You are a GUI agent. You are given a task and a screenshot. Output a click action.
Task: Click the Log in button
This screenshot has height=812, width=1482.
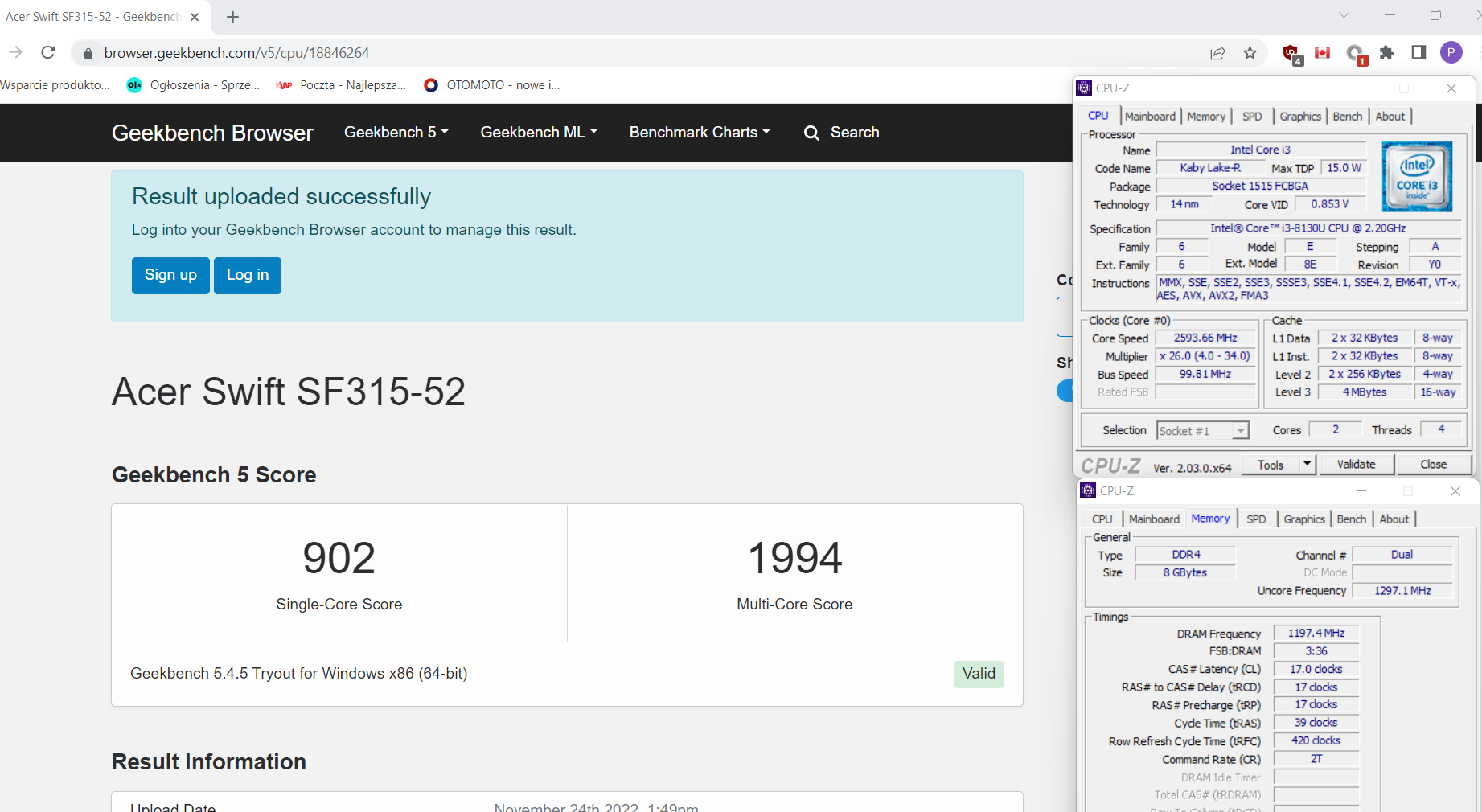coord(248,275)
